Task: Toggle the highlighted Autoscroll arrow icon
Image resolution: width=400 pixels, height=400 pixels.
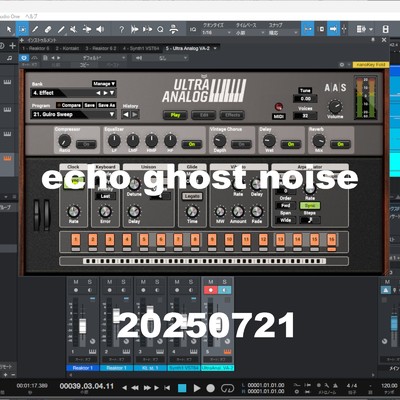Action: pos(333,29)
